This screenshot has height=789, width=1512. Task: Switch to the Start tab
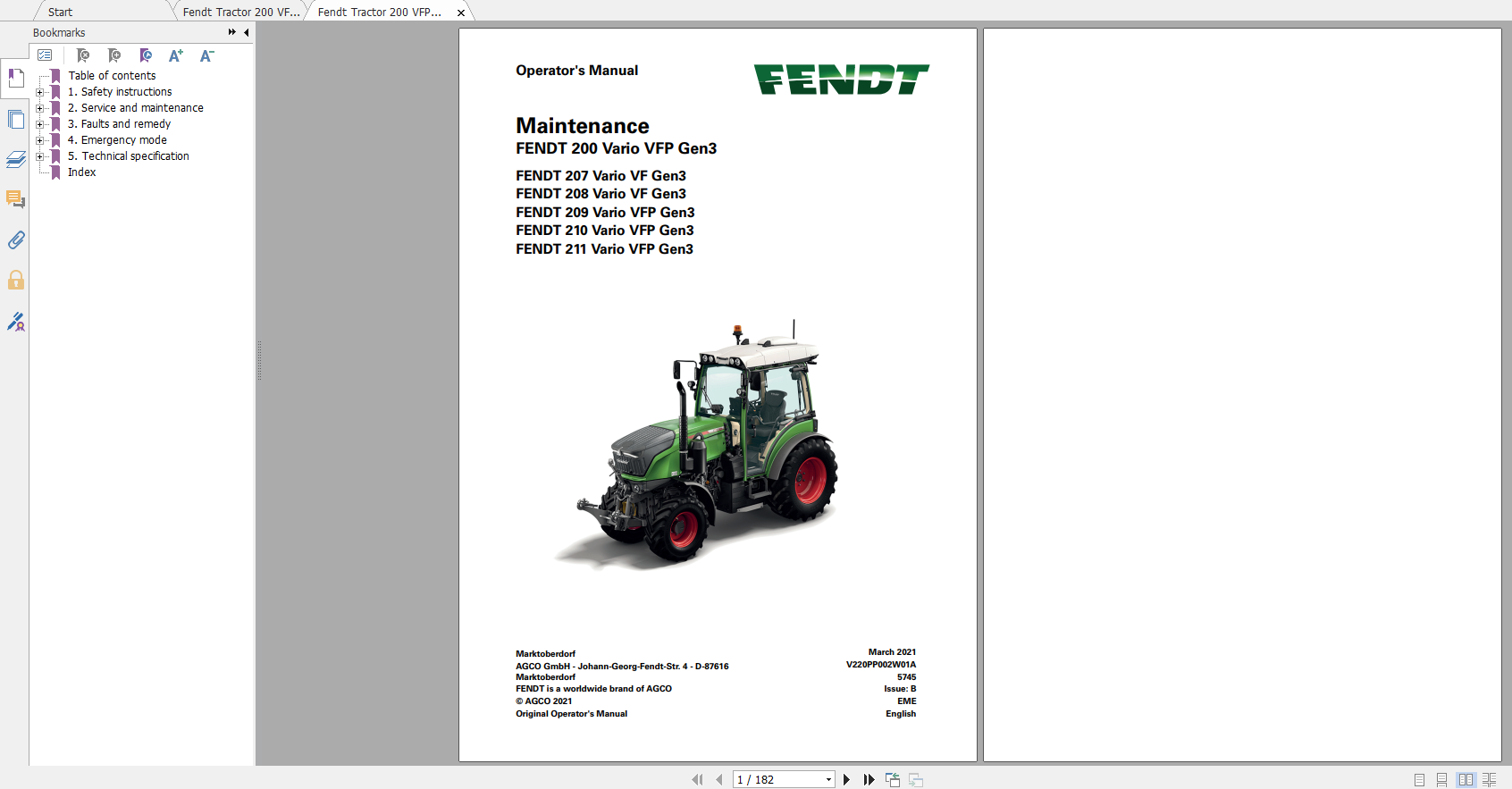click(61, 12)
